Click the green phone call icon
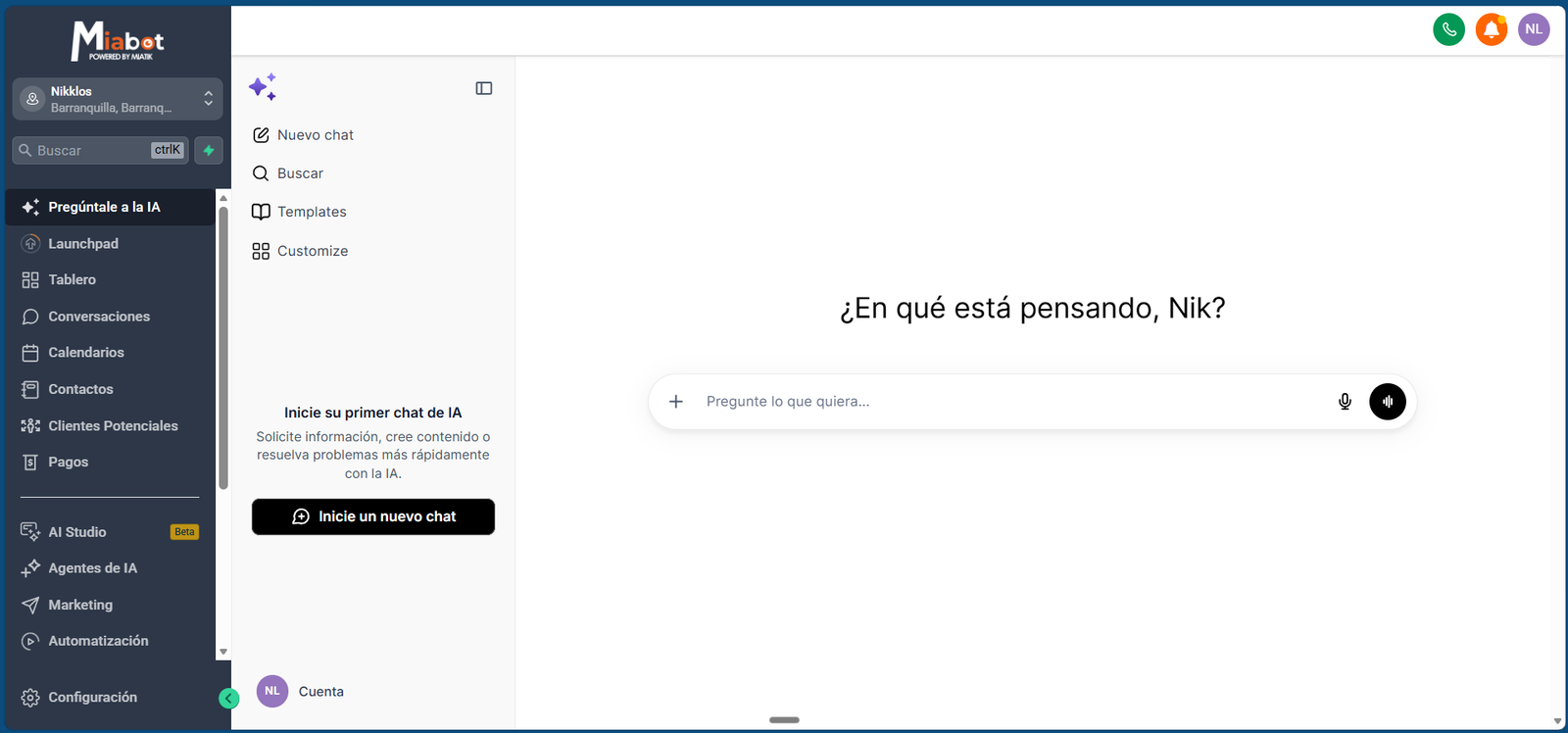 point(1448,29)
